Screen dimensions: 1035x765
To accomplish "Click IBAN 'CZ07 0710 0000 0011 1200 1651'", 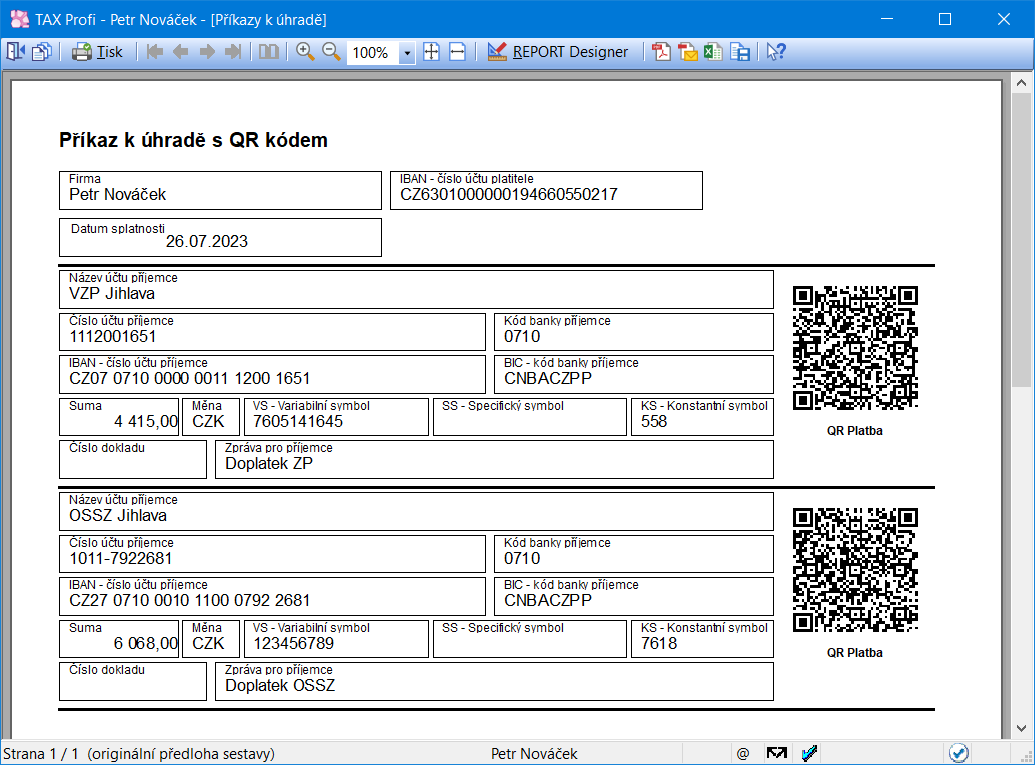I will [189, 379].
